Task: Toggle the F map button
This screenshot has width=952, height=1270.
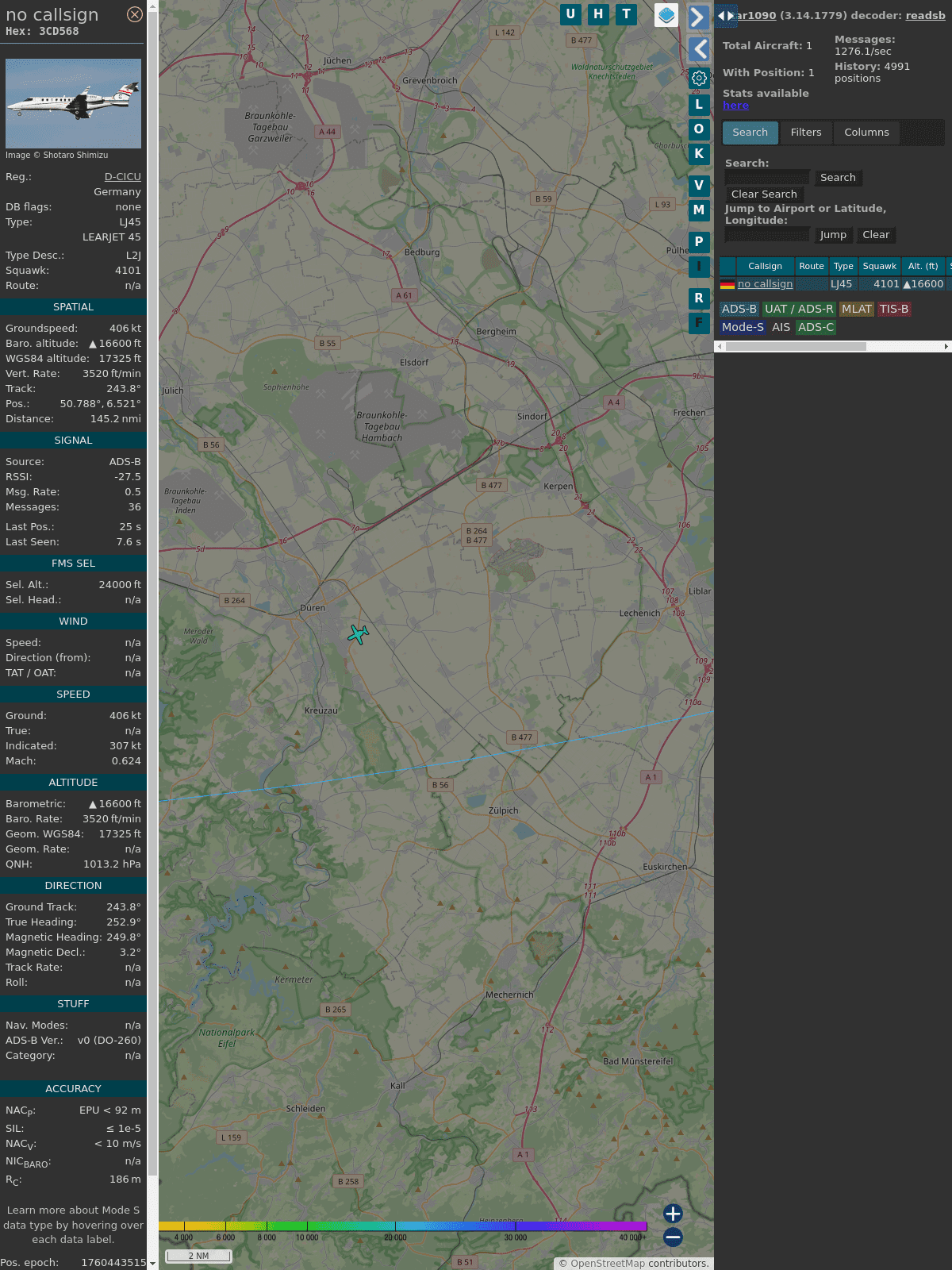Action: [699, 323]
